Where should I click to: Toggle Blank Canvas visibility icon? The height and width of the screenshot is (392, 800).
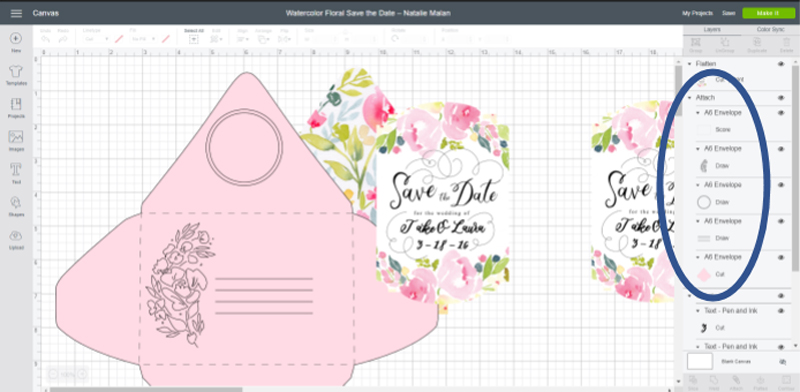coord(783,361)
